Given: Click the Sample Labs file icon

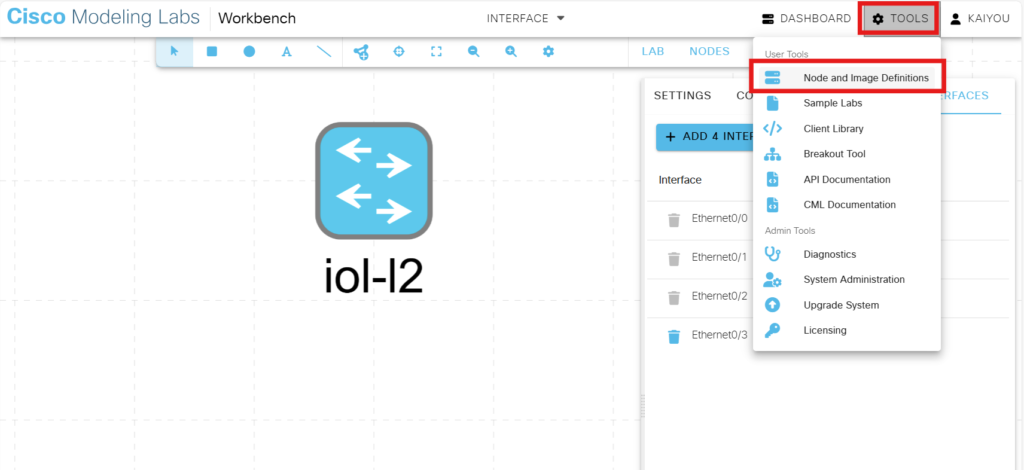Looking at the screenshot, I should click(x=773, y=103).
